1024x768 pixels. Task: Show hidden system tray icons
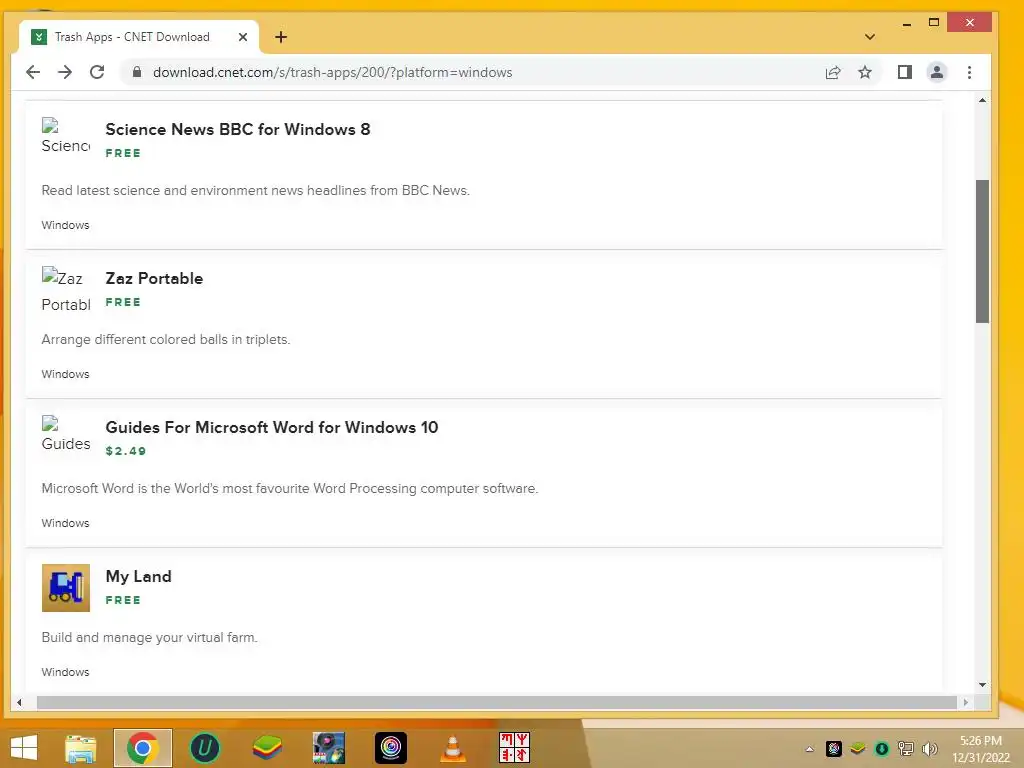[809, 749]
